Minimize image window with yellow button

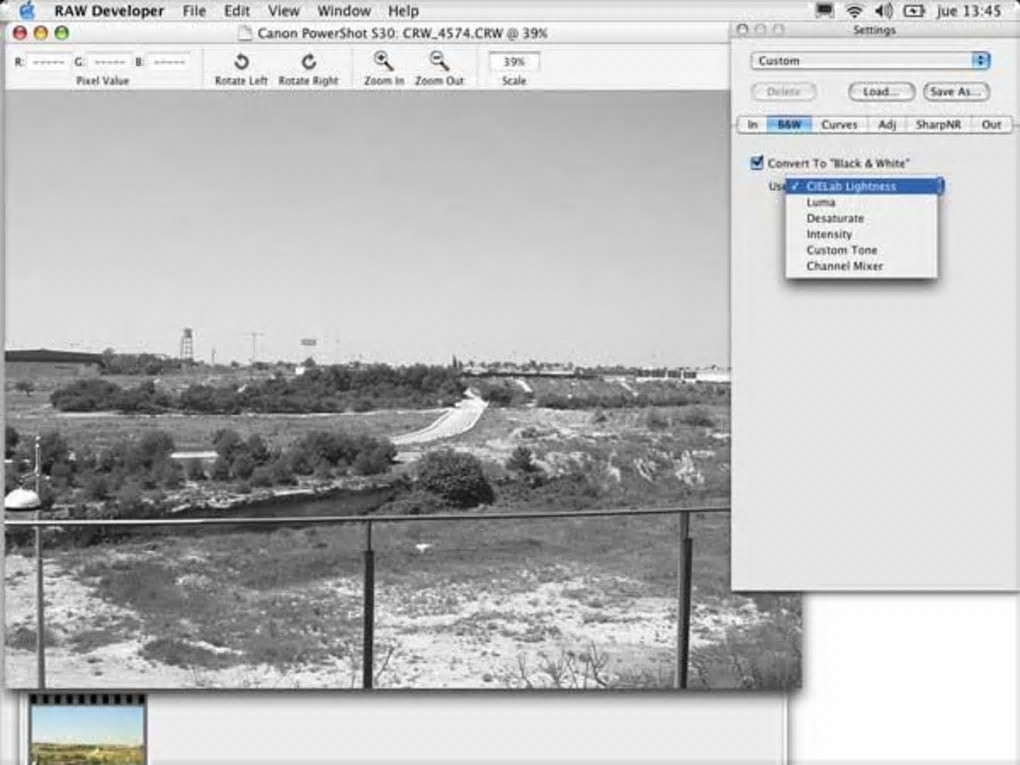pyautogui.click(x=41, y=33)
